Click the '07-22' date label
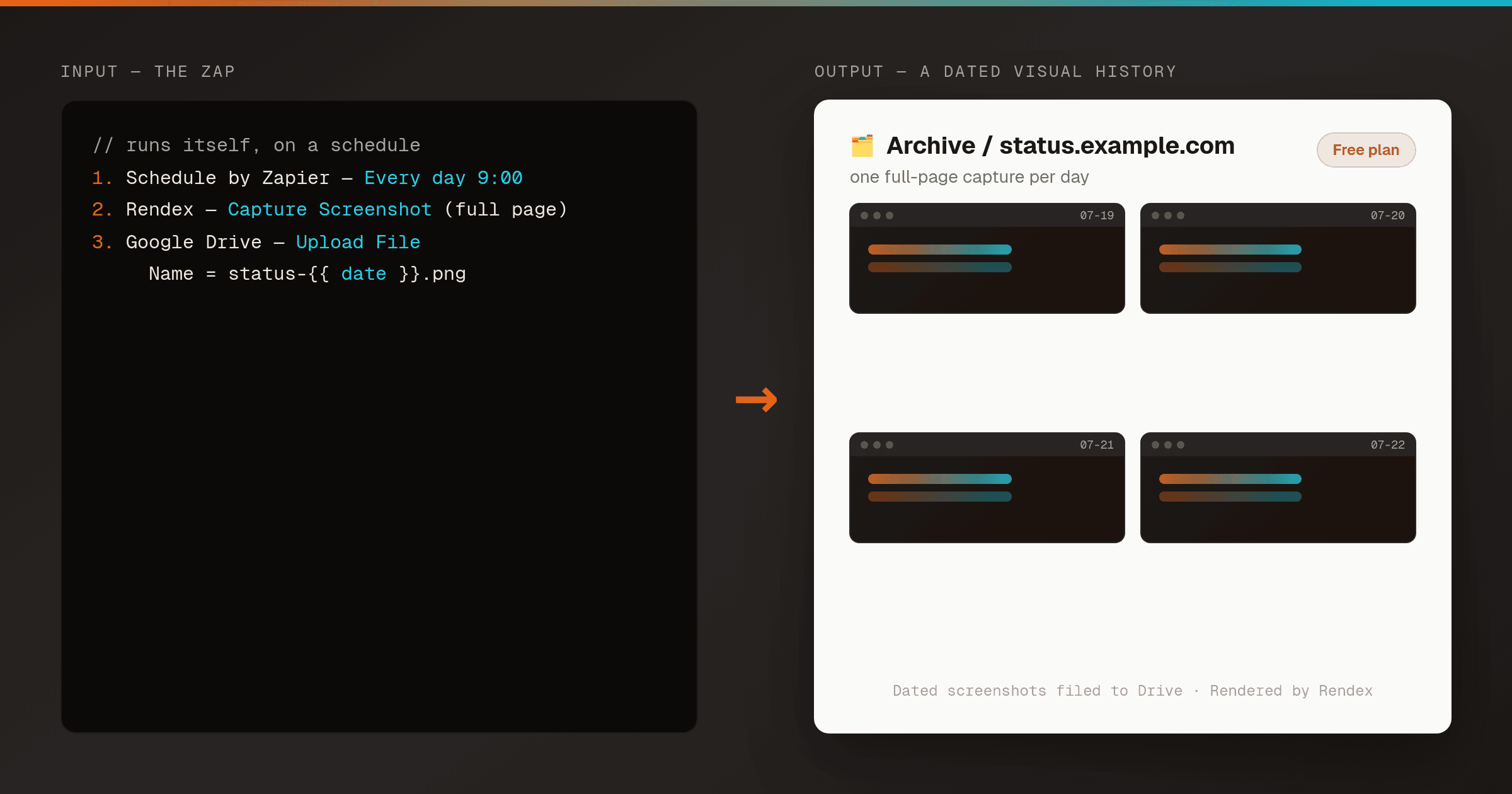This screenshot has height=794, width=1512. pos(1388,445)
